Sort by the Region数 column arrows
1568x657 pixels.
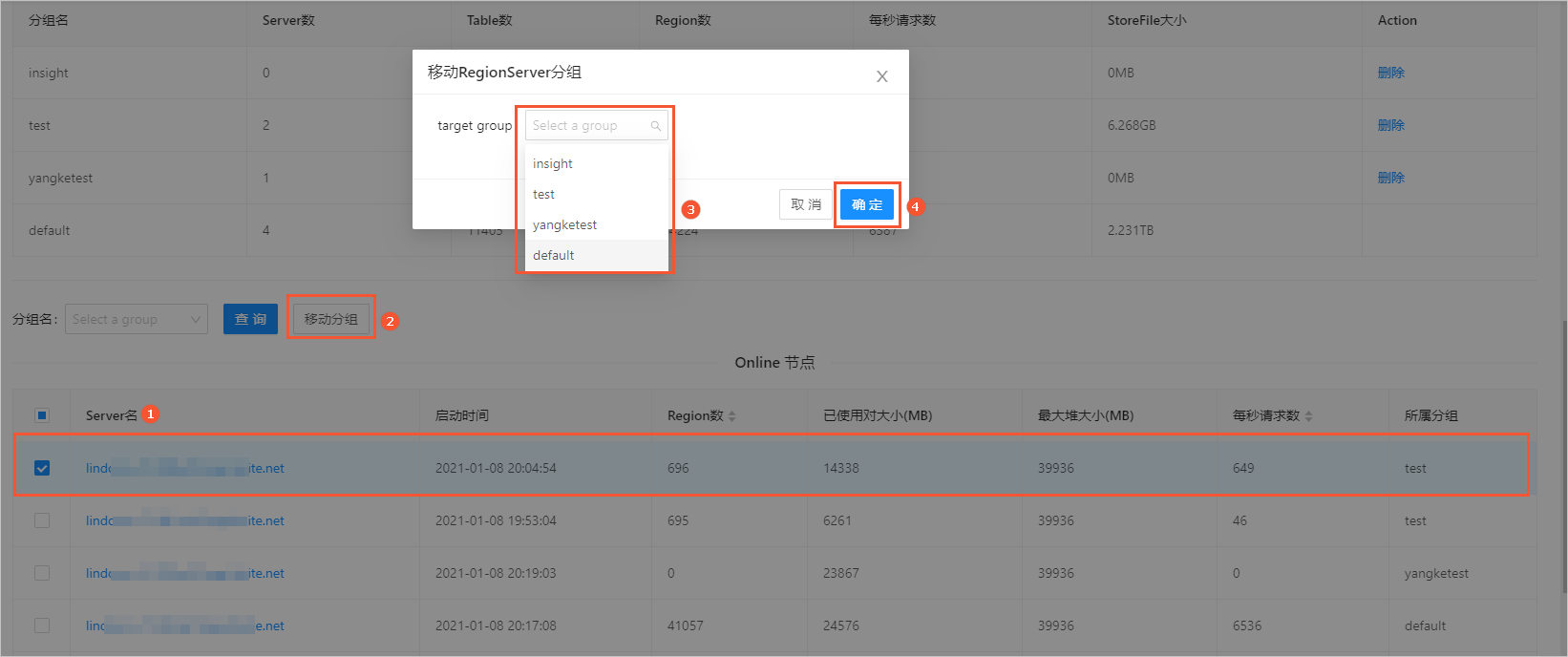click(x=732, y=416)
